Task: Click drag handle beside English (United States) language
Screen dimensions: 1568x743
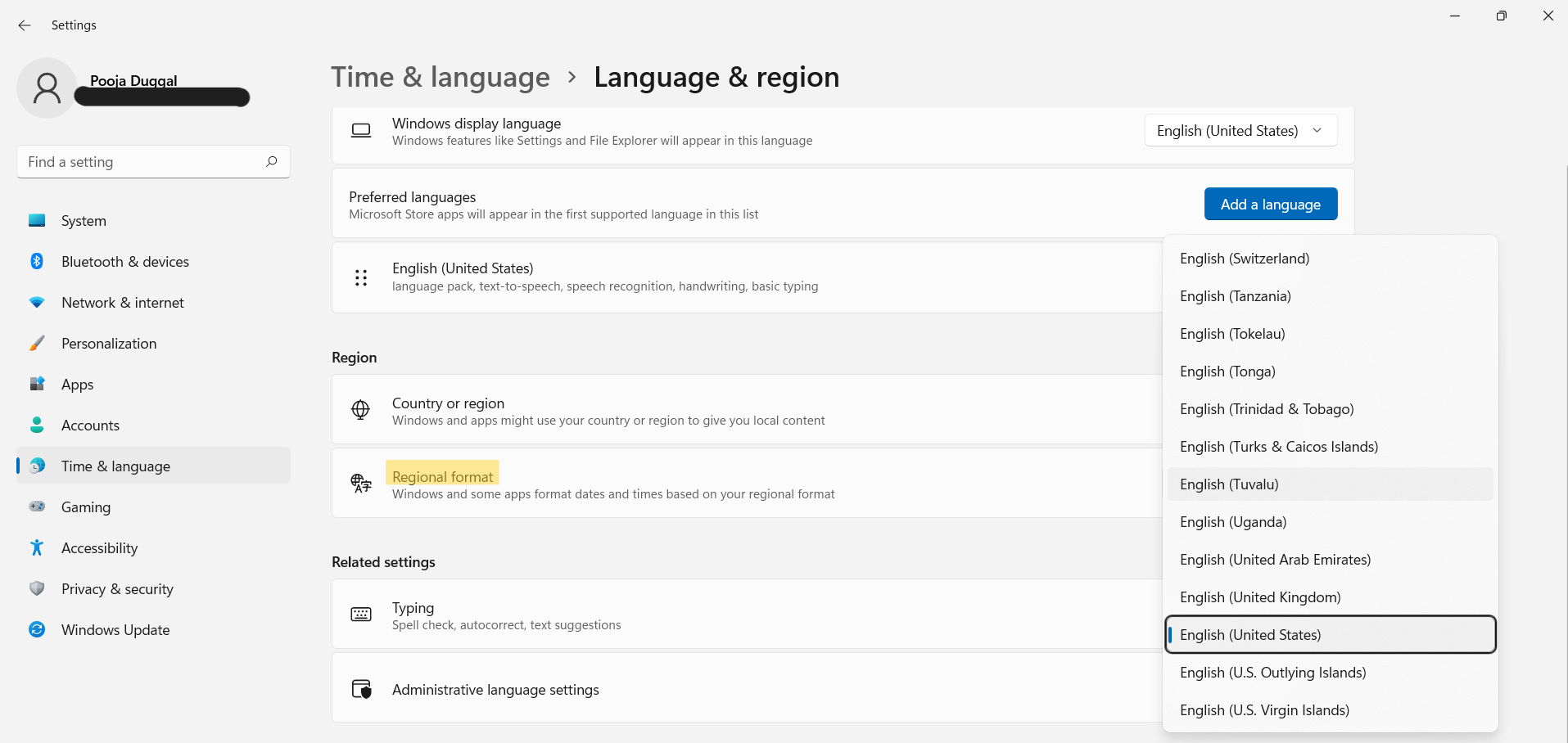Action: tap(361, 277)
